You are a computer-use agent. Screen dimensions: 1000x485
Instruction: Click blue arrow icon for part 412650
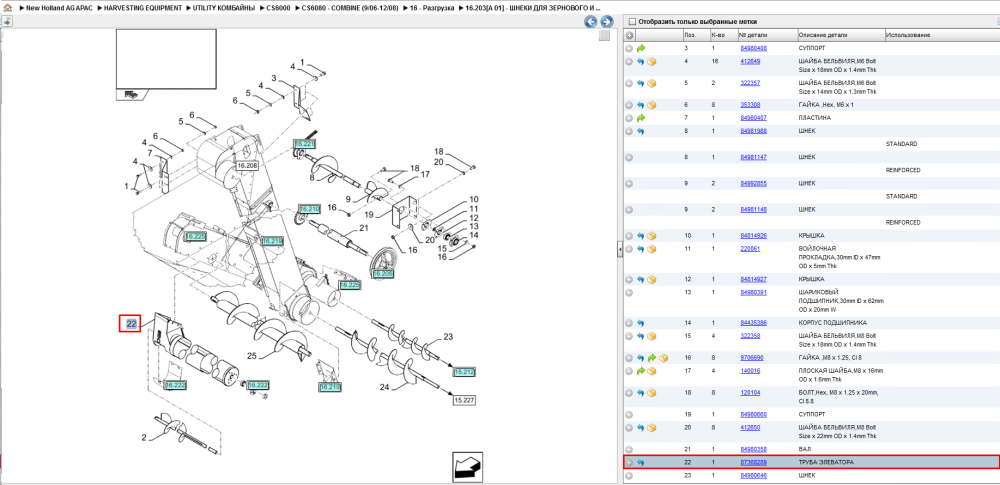[x=641, y=428]
